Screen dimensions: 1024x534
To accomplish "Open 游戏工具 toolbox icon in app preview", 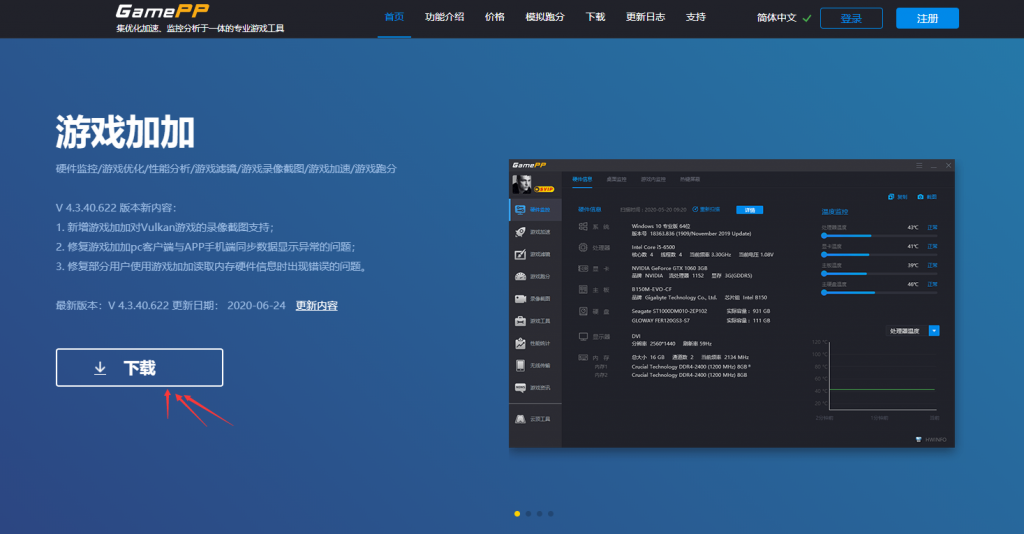I will click(520, 321).
